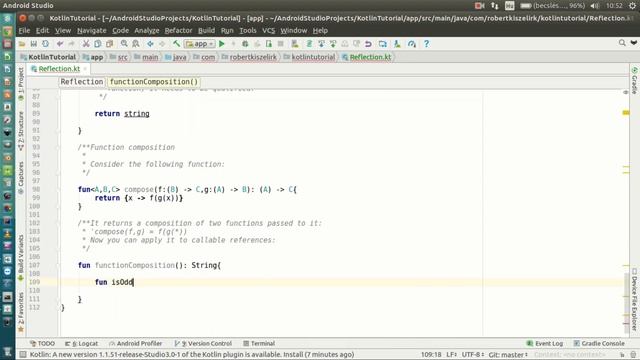Toggle the Project tool window

pyautogui.click(x=21, y=84)
